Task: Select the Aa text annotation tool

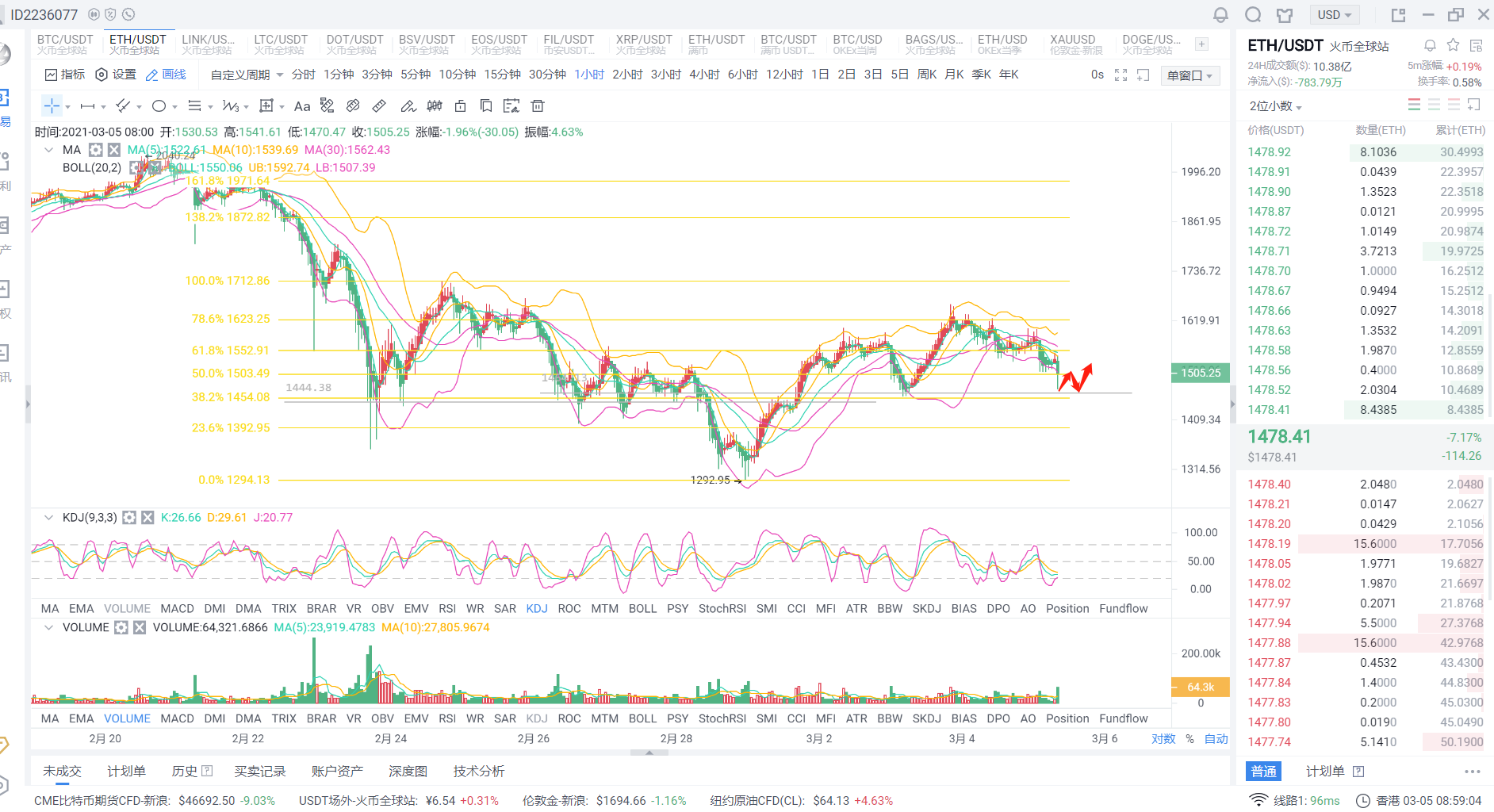Action: (x=302, y=106)
